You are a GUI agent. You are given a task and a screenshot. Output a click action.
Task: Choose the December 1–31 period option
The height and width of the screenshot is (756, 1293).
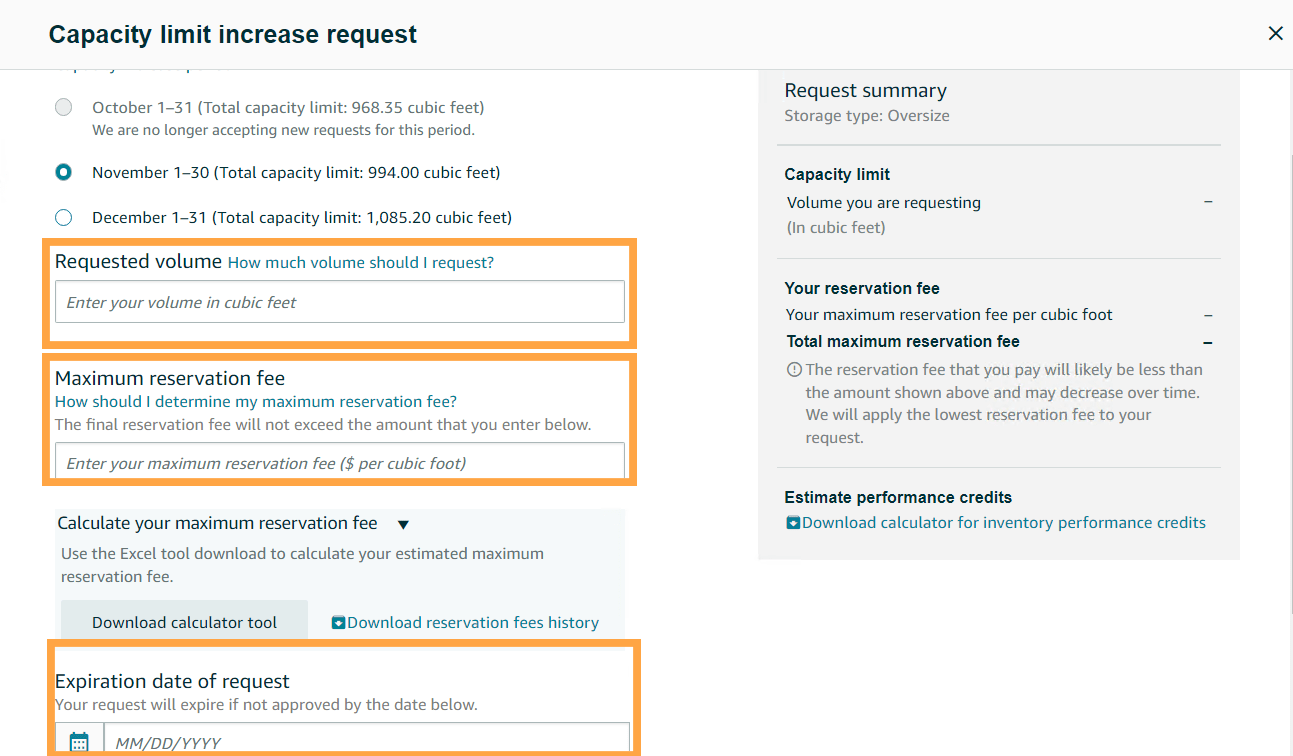(x=64, y=217)
